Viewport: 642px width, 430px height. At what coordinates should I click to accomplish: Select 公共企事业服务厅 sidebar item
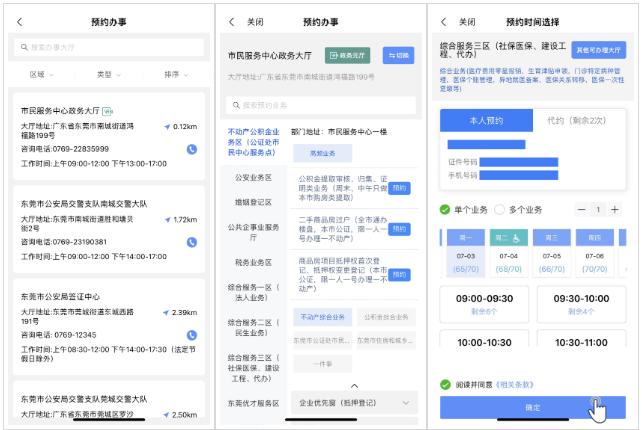point(253,232)
